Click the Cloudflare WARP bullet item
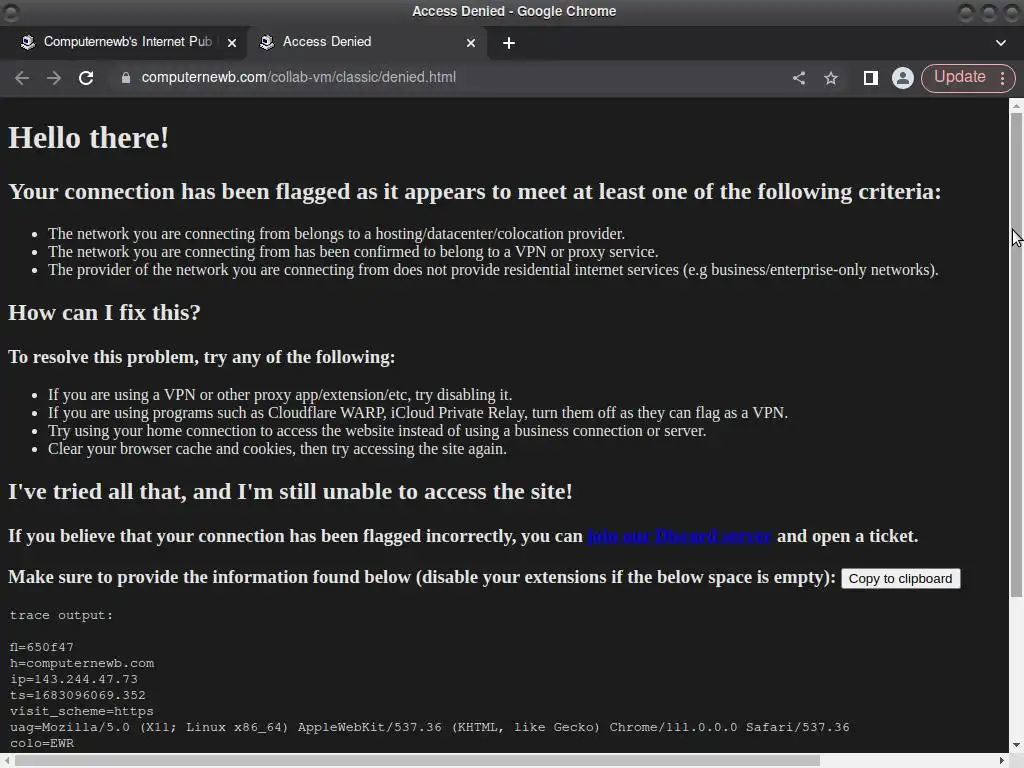Viewport: 1024px width, 768px height. [418, 413]
